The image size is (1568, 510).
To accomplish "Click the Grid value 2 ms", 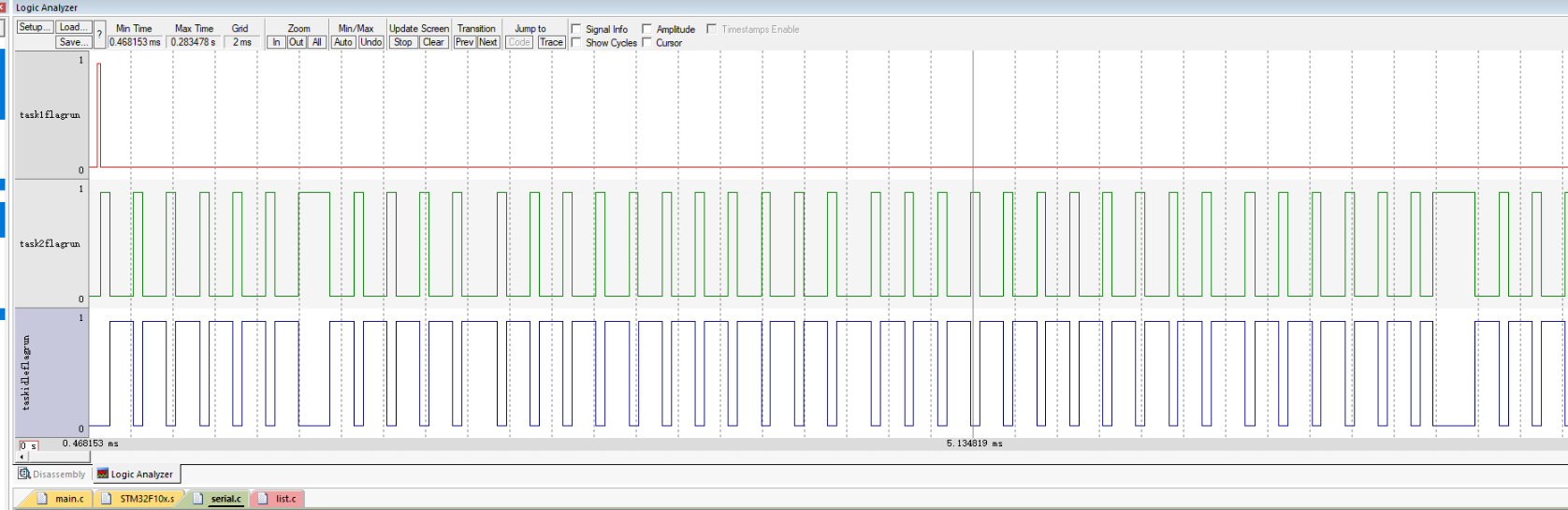I will 241,42.
